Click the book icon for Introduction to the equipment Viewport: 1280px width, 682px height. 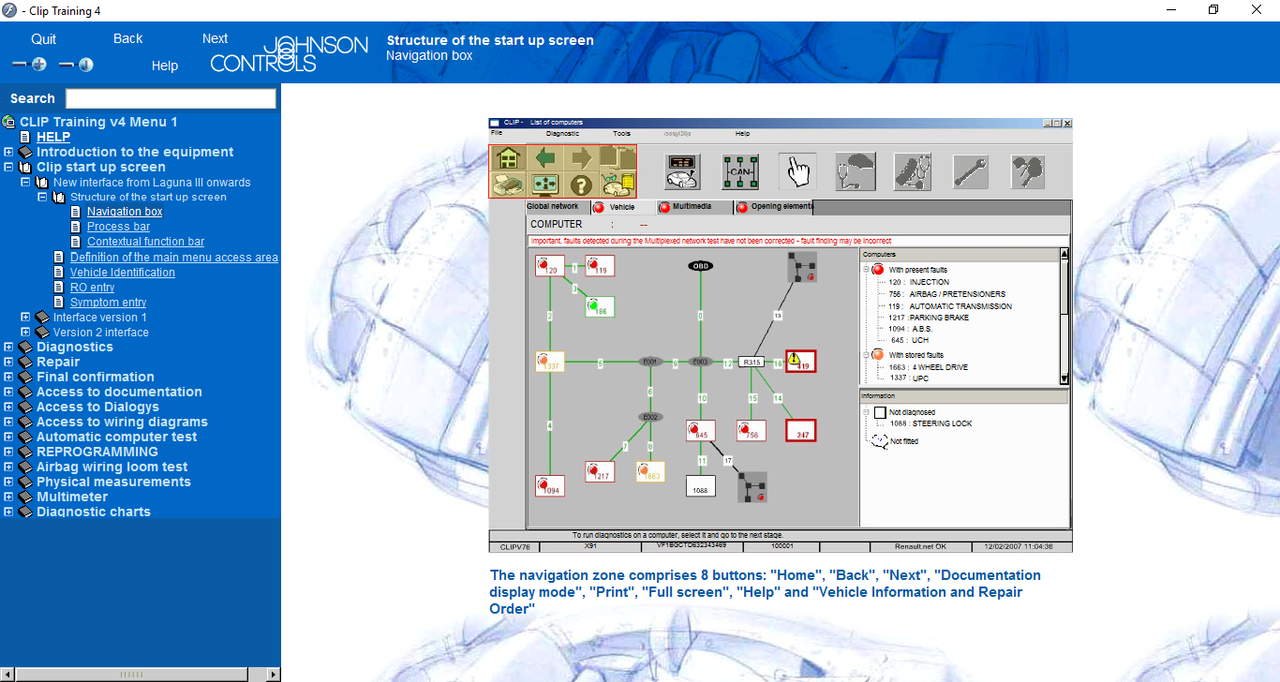[x=26, y=152]
